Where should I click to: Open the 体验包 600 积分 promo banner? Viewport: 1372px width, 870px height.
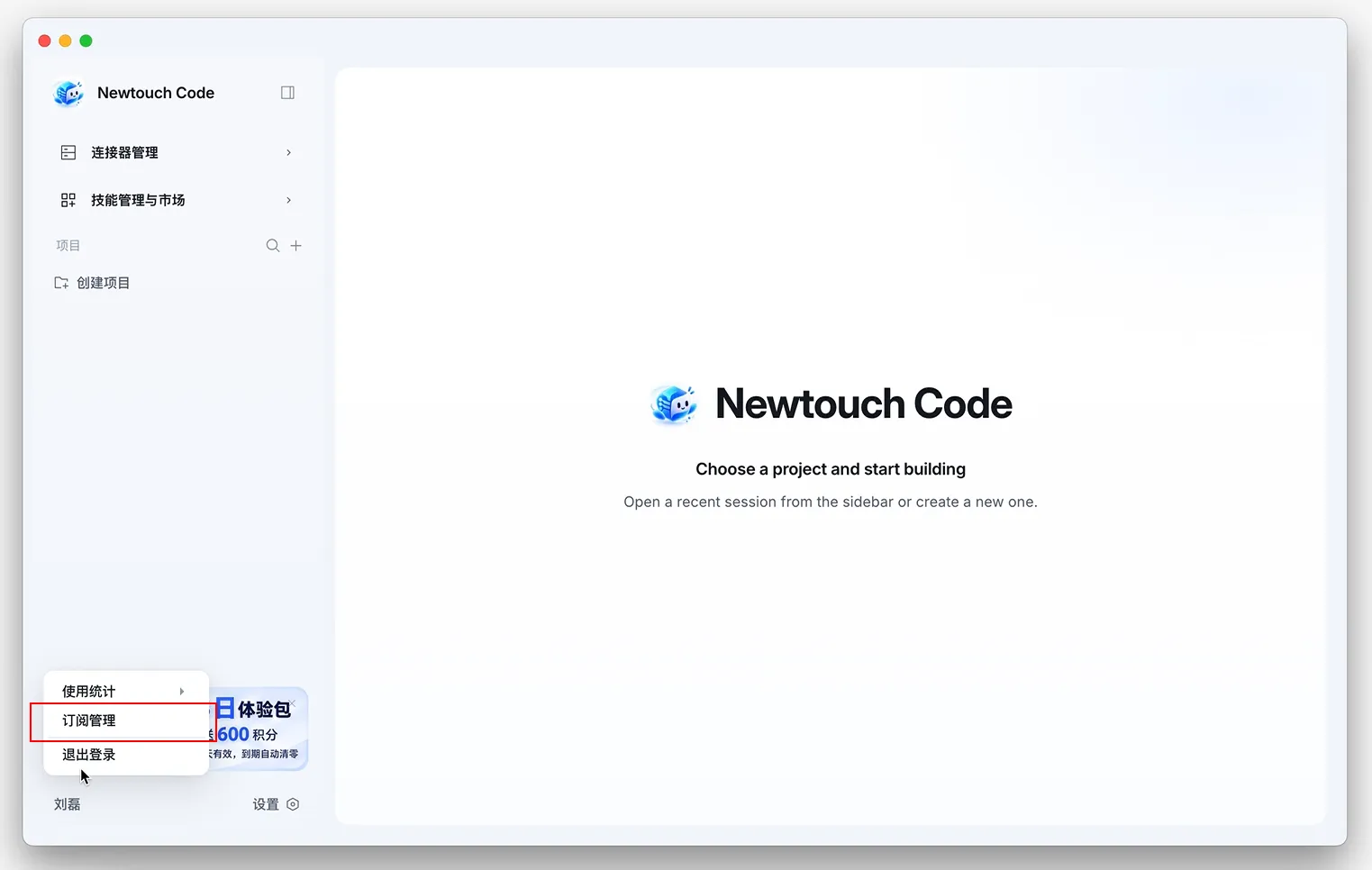pyautogui.click(x=259, y=729)
